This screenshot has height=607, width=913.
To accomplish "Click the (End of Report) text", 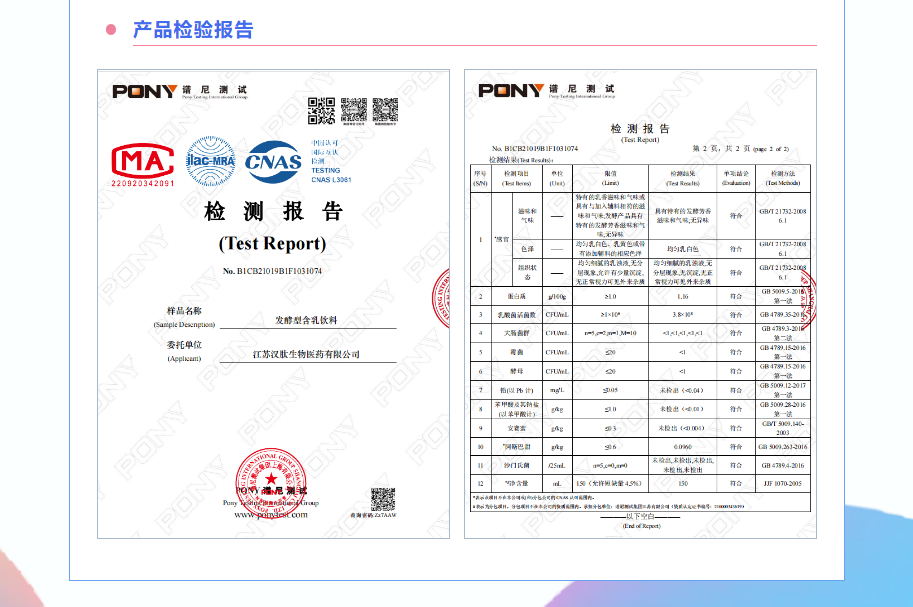I will click(x=641, y=525).
